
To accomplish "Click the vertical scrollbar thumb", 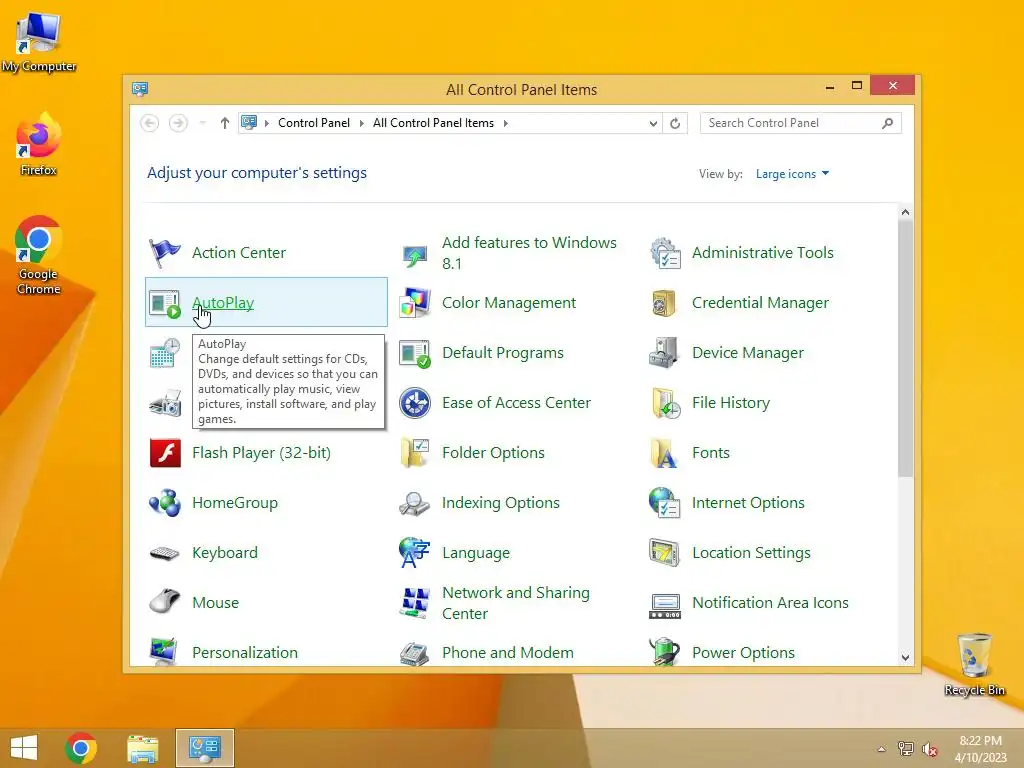I will pyautogui.click(x=905, y=348).
